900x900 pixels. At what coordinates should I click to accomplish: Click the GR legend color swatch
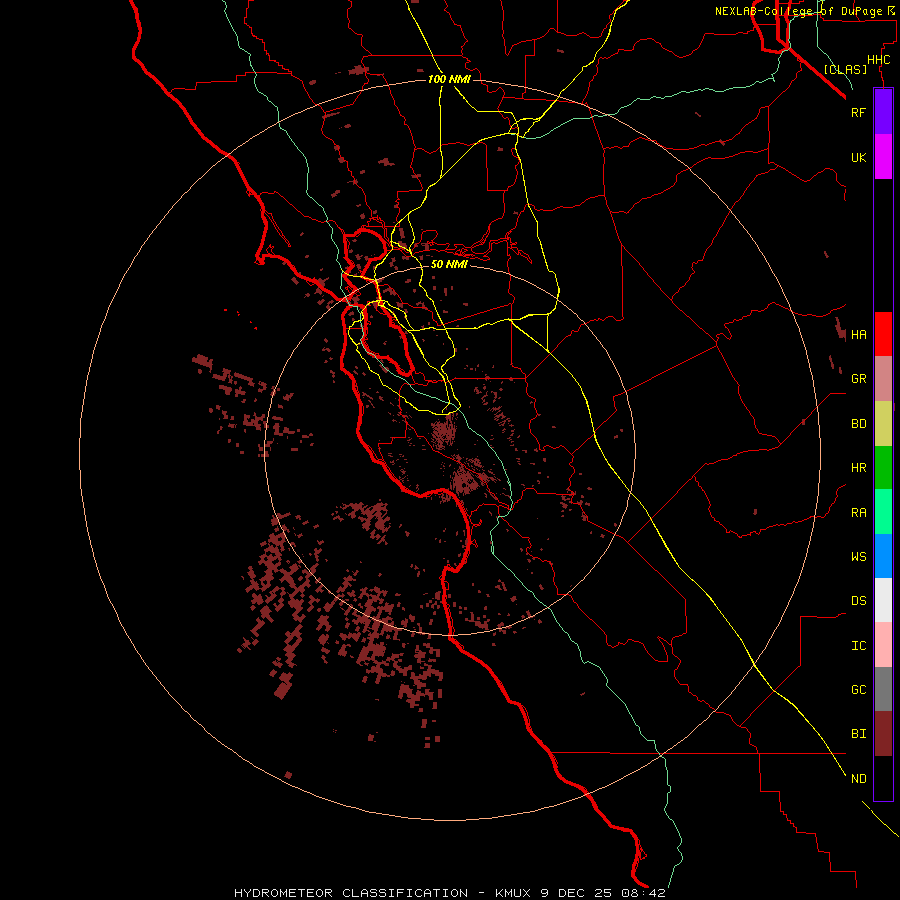click(883, 379)
